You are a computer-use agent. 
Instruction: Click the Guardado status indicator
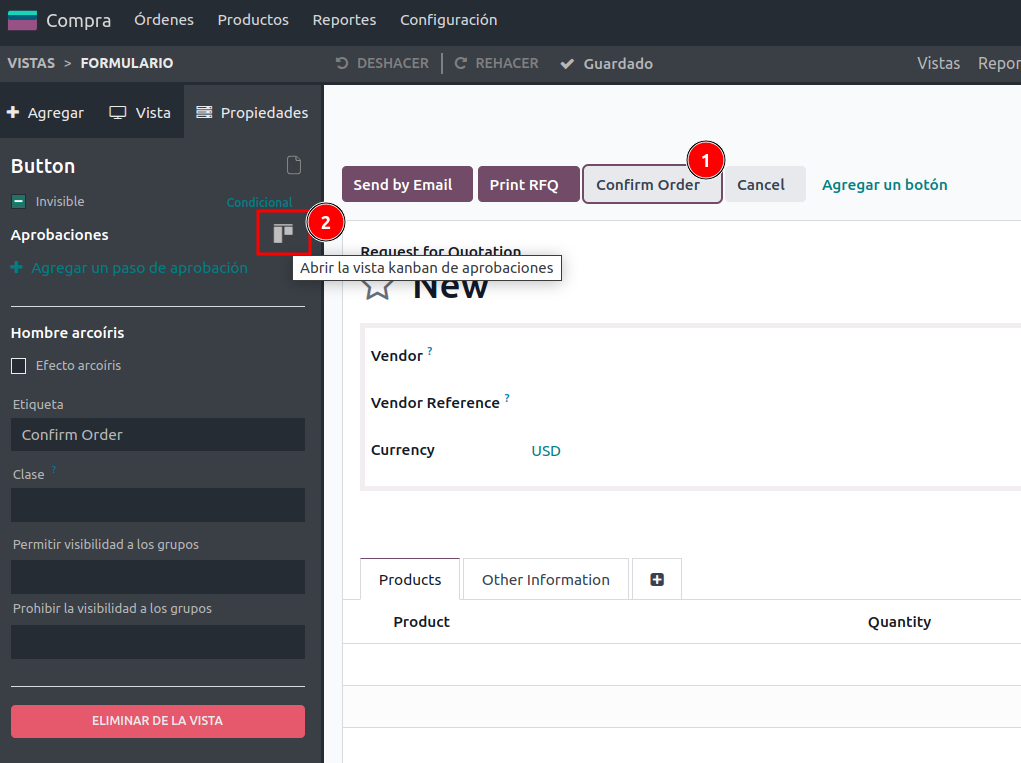pyautogui.click(x=606, y=63)
